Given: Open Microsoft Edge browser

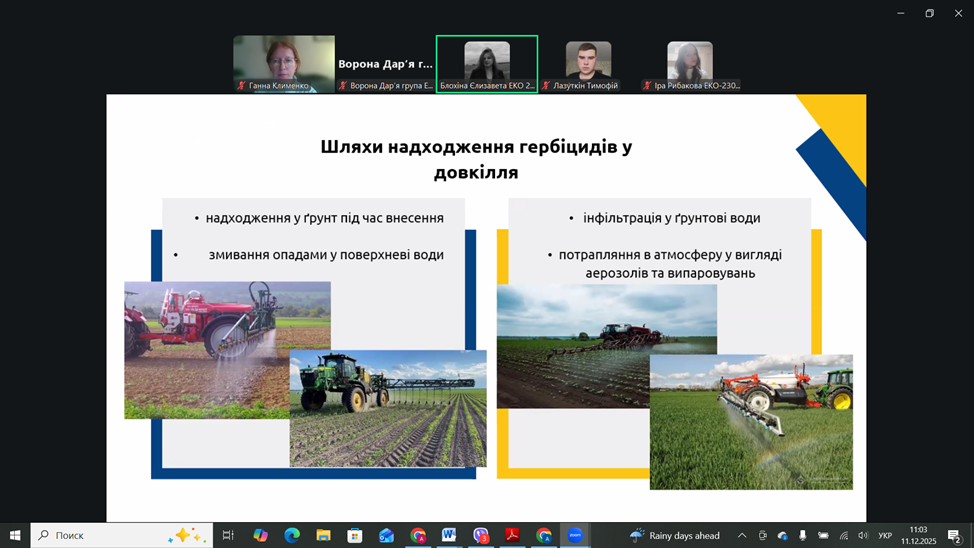Looking at the screenshot, I should [292, 536].
